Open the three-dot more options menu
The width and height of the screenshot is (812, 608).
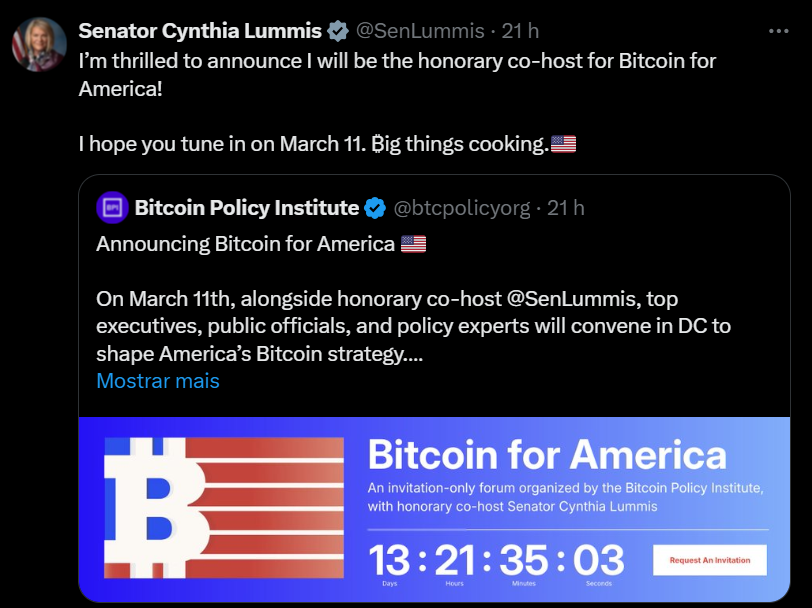(779, 31)
